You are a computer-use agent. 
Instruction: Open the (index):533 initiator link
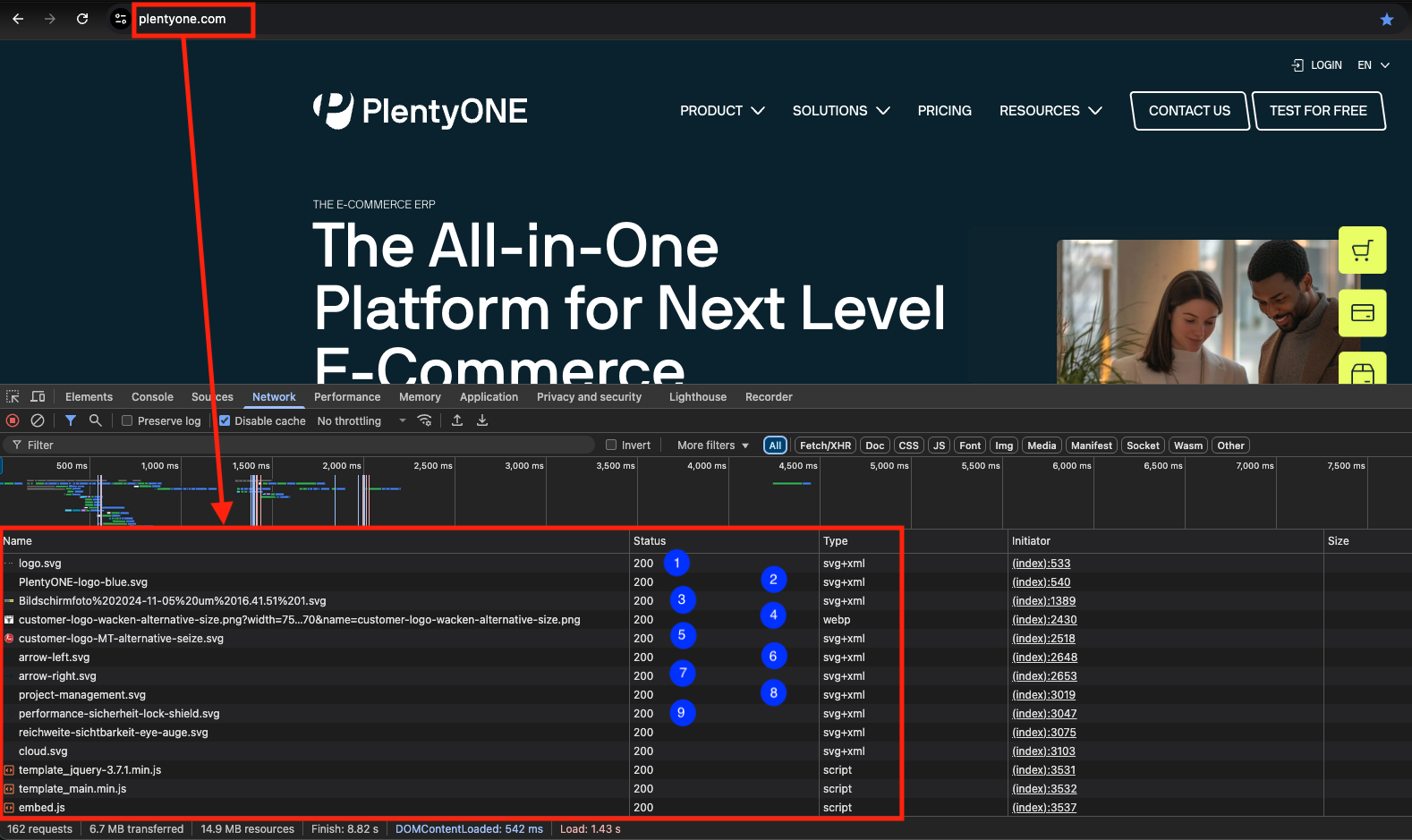click(1041, 564)
